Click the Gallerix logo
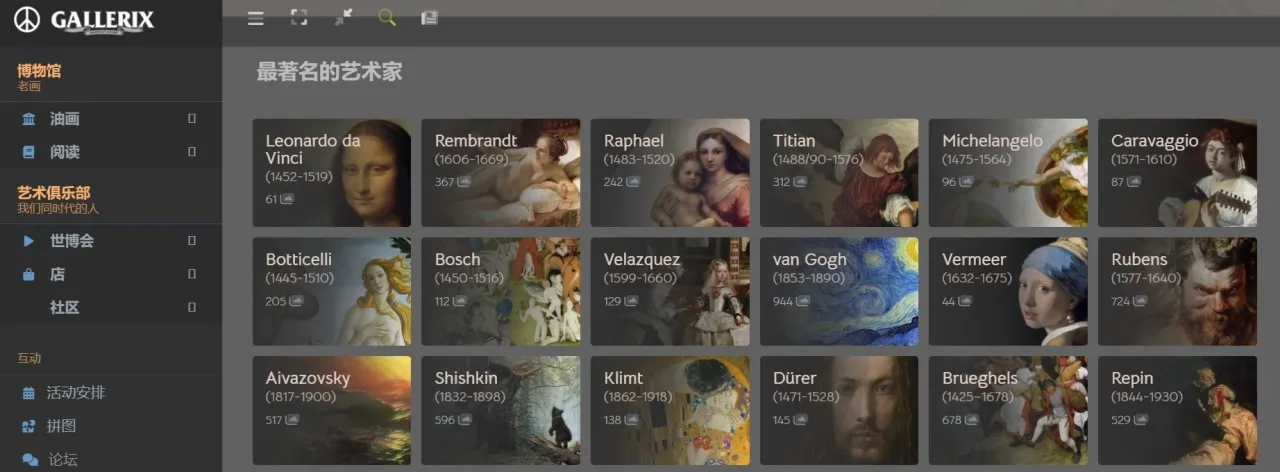 click(85, 20)
